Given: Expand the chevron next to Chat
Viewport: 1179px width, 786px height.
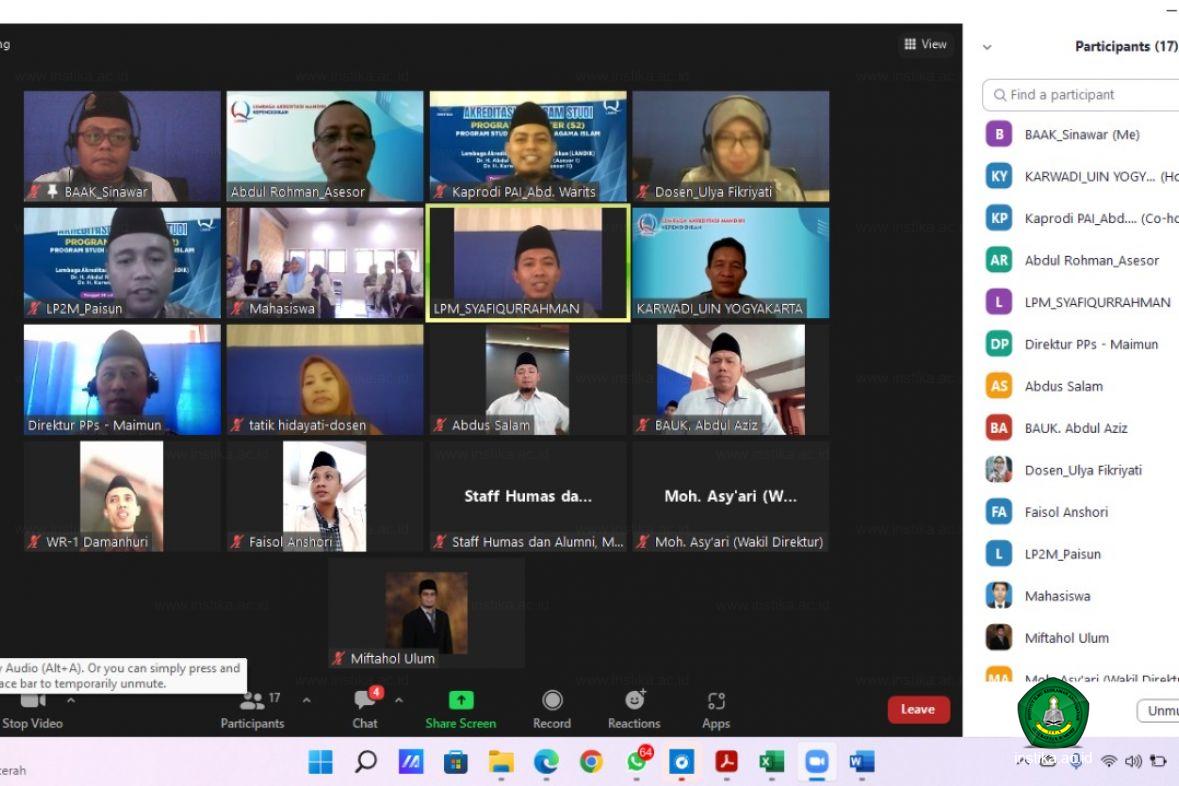Looking at the screenshot, I should (x=399, y=700).
